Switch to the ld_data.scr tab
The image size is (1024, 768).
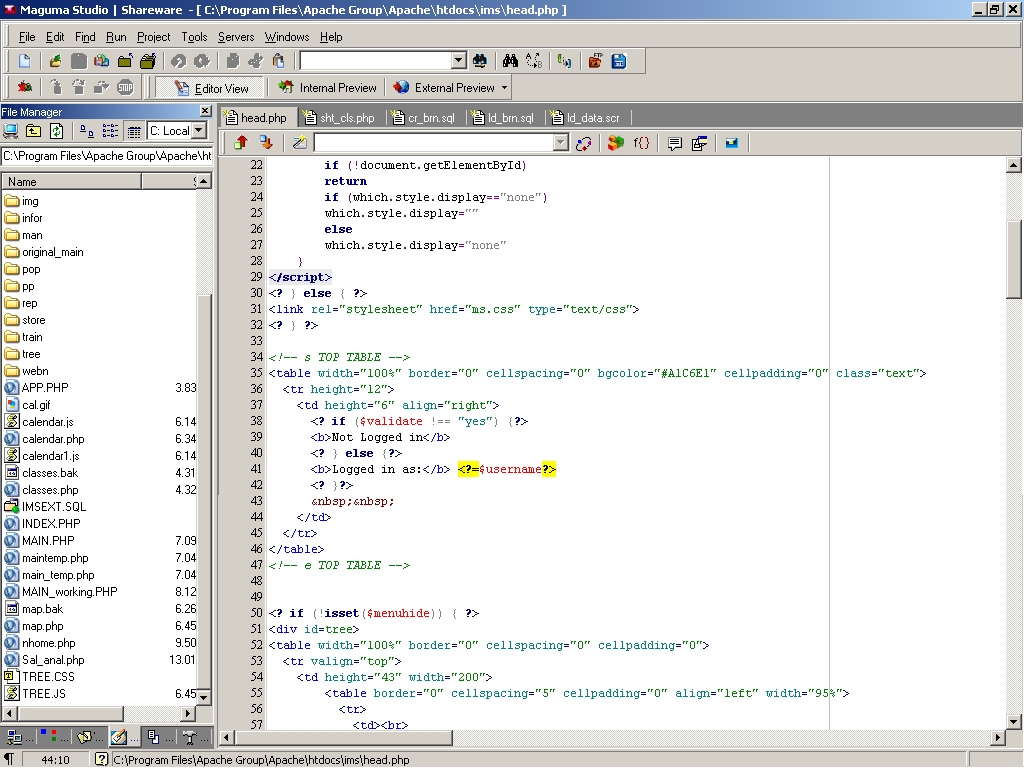coord(586,118)
